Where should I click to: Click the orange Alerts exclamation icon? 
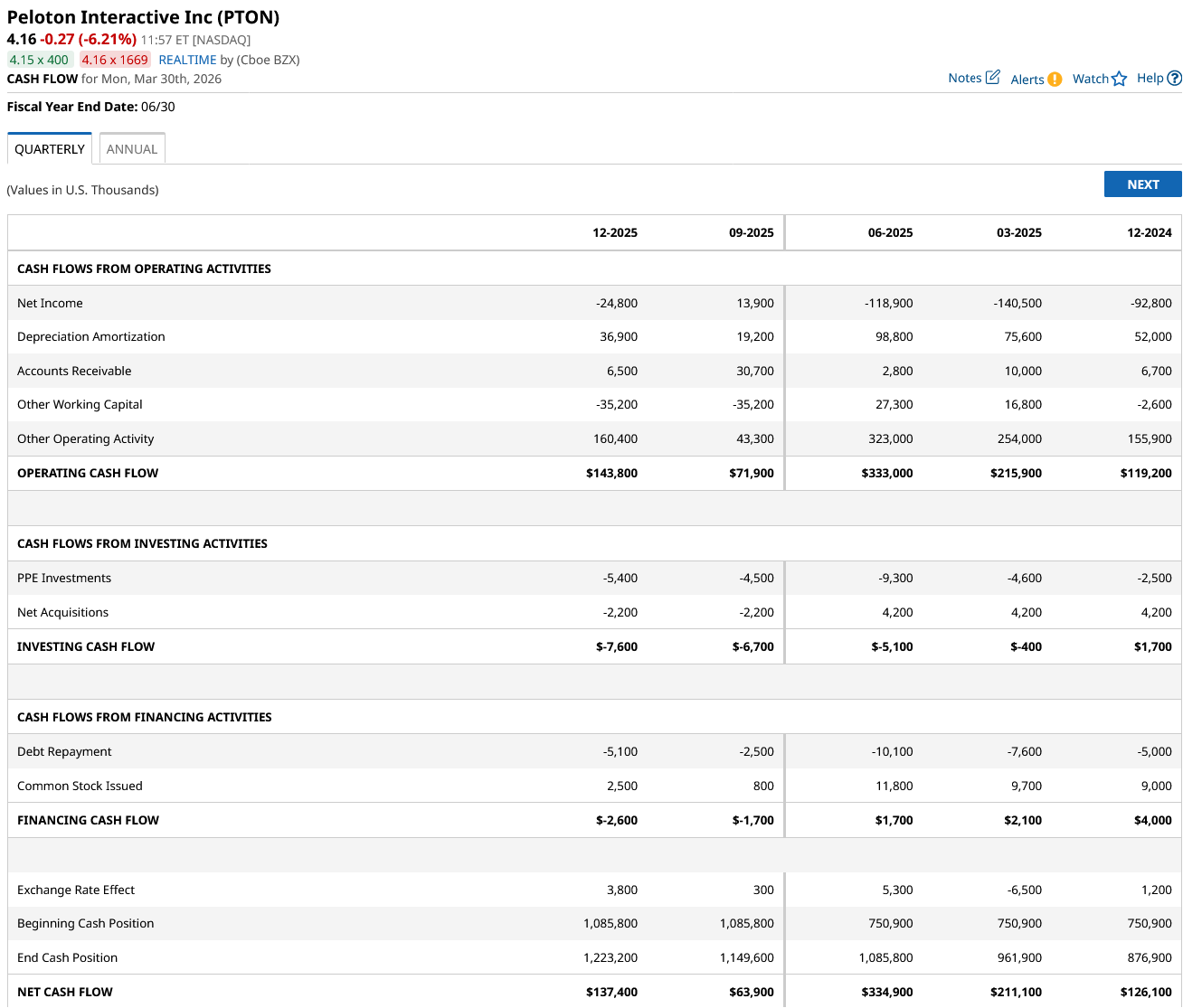point(1055,80)
